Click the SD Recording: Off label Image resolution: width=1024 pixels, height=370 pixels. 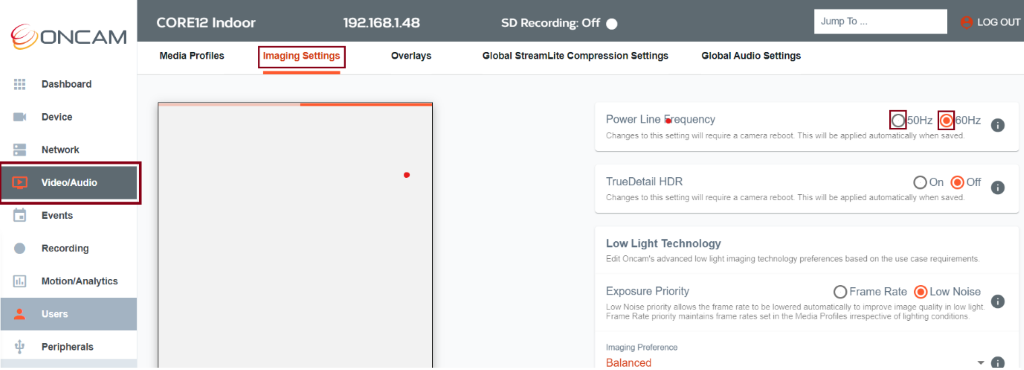pyautogui.click(x=551, y=23)
